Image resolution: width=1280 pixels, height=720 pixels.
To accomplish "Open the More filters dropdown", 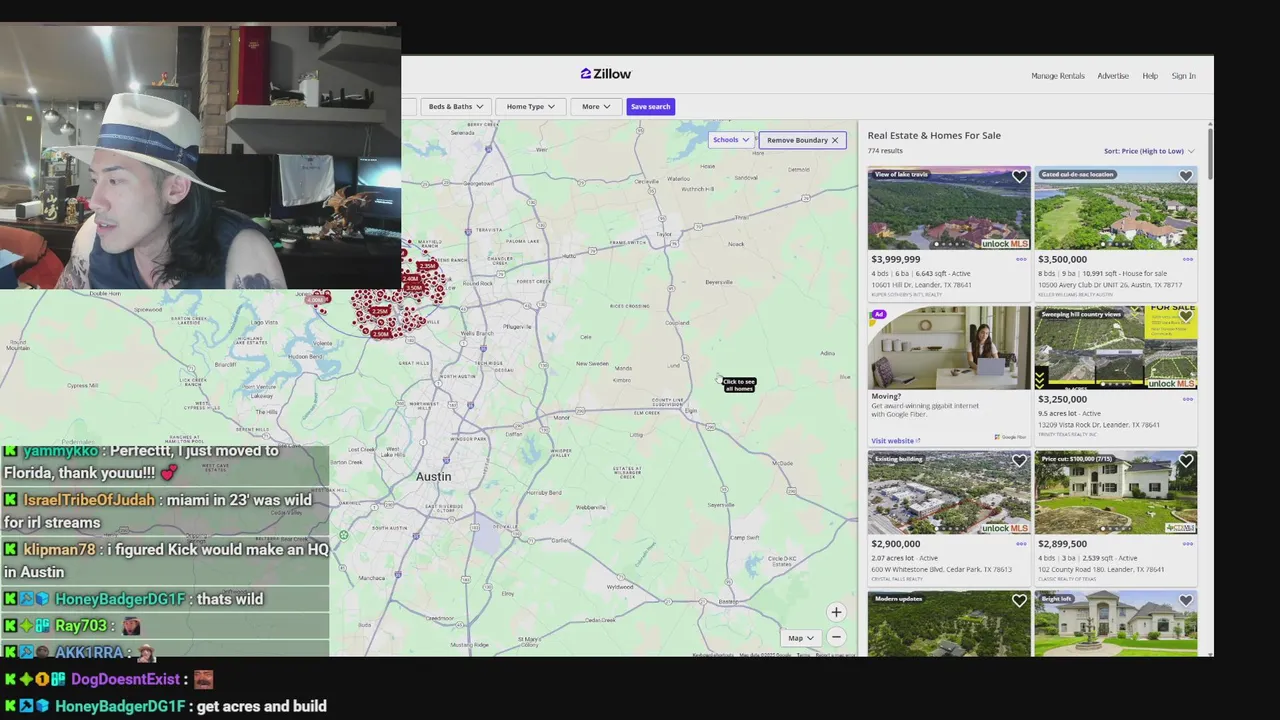I will coord(596,106).
